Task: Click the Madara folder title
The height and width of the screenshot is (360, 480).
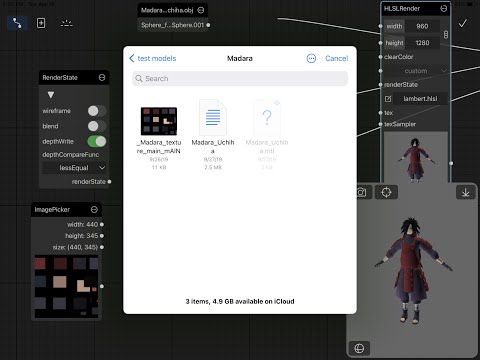Action: click(x=240, y=58)
